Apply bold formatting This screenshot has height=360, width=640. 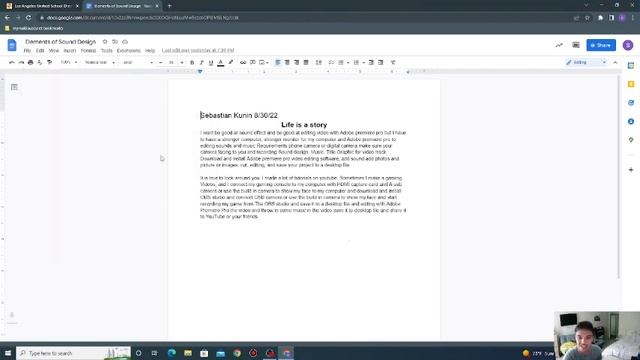tap(192, 62)
